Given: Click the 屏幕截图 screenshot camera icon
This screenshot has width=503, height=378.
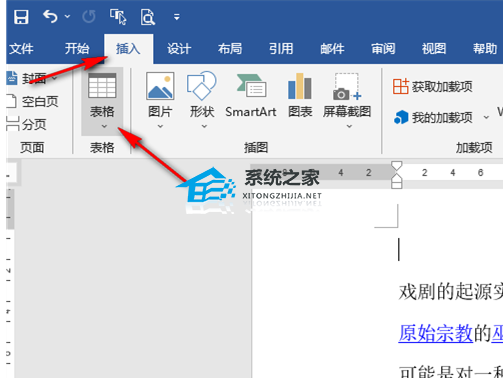Looking at the screenshot, I should click(347, 86).
